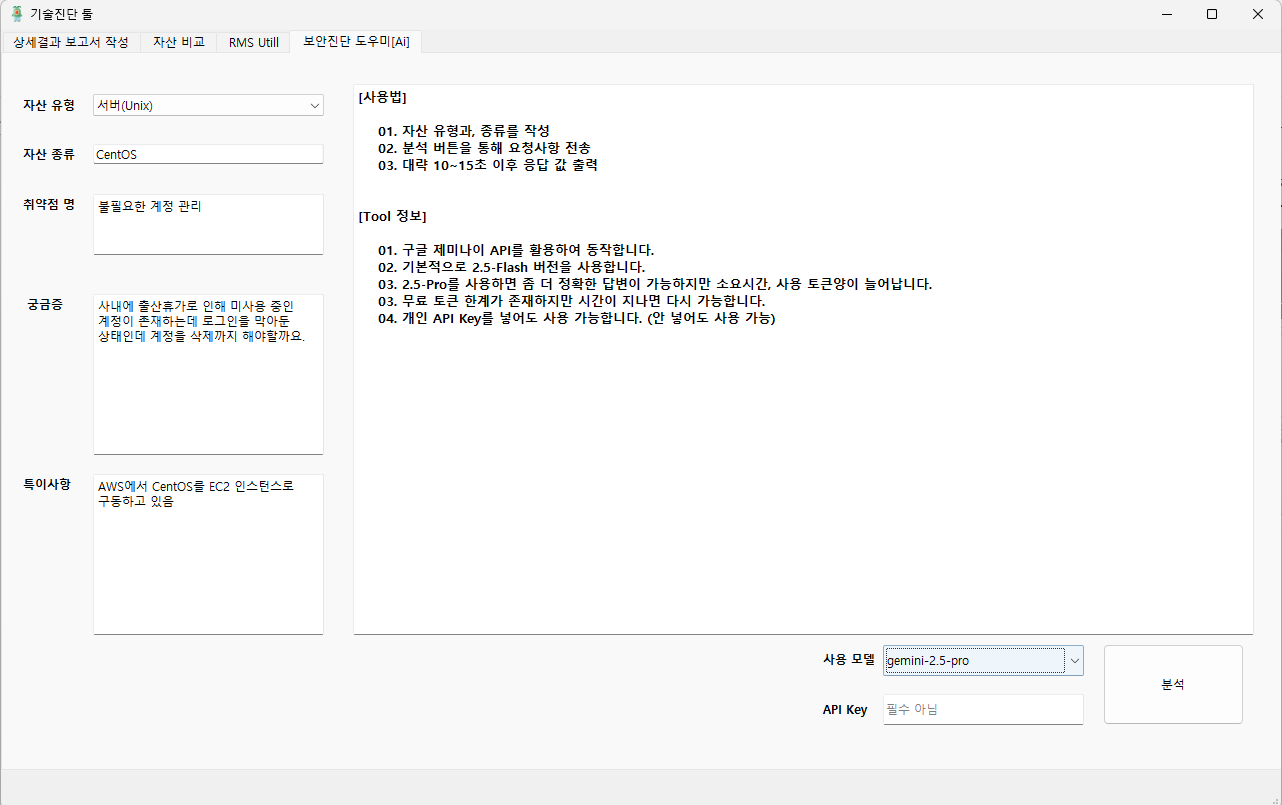1282x805 pixels.
Task: Click the API Key input field
Action: point(983,710)
